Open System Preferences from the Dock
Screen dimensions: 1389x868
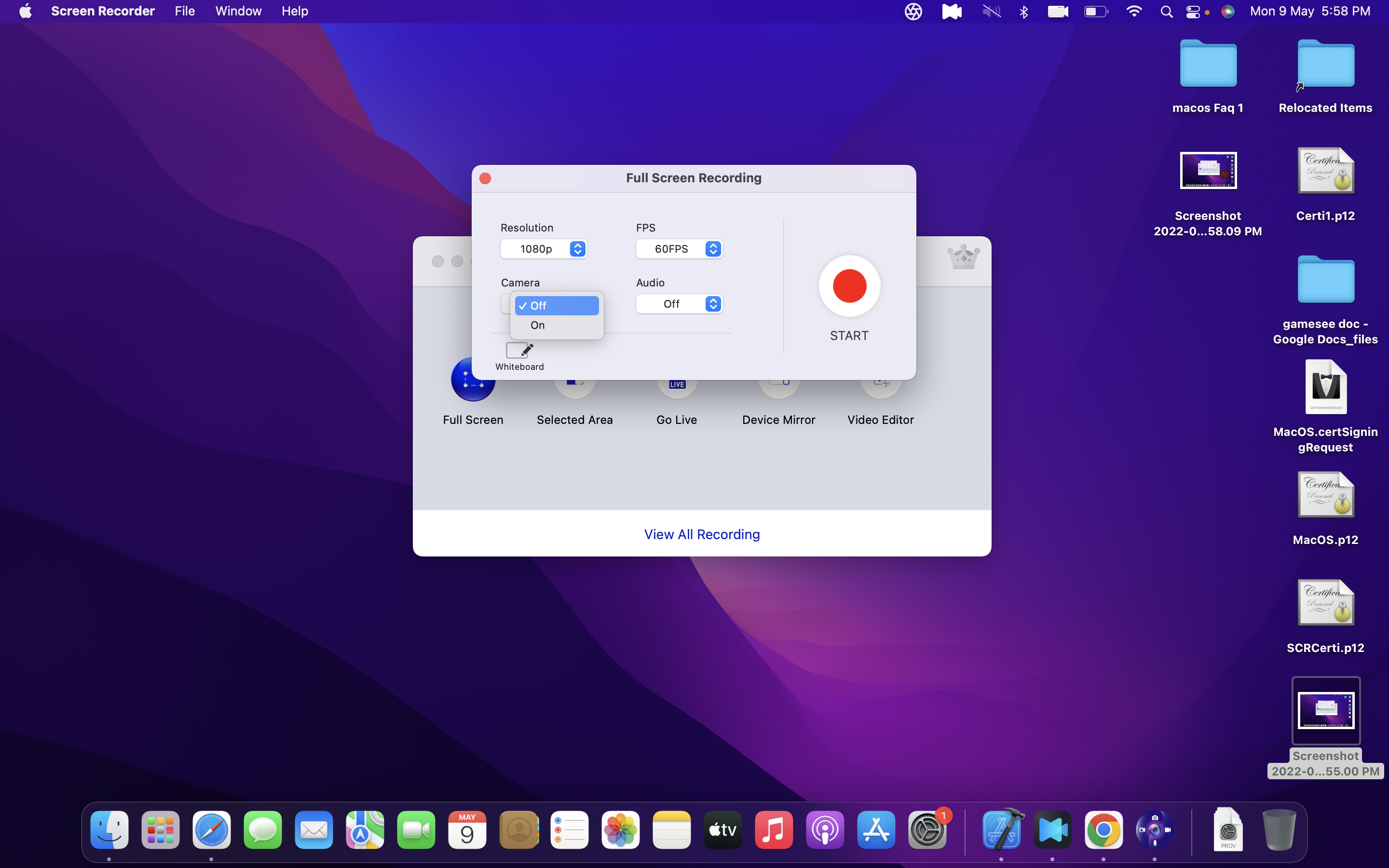click(x=927, y=829)
